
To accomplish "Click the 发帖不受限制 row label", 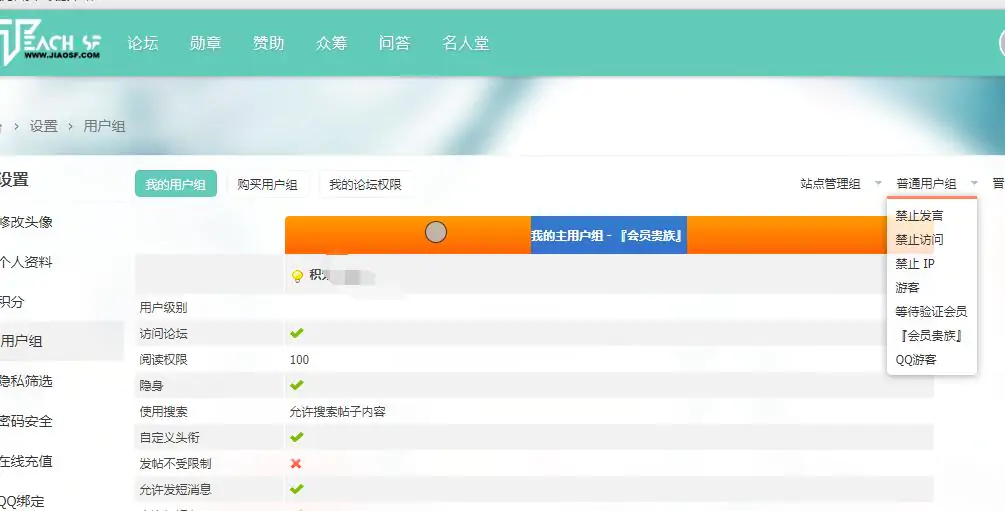I will [176, 464].
